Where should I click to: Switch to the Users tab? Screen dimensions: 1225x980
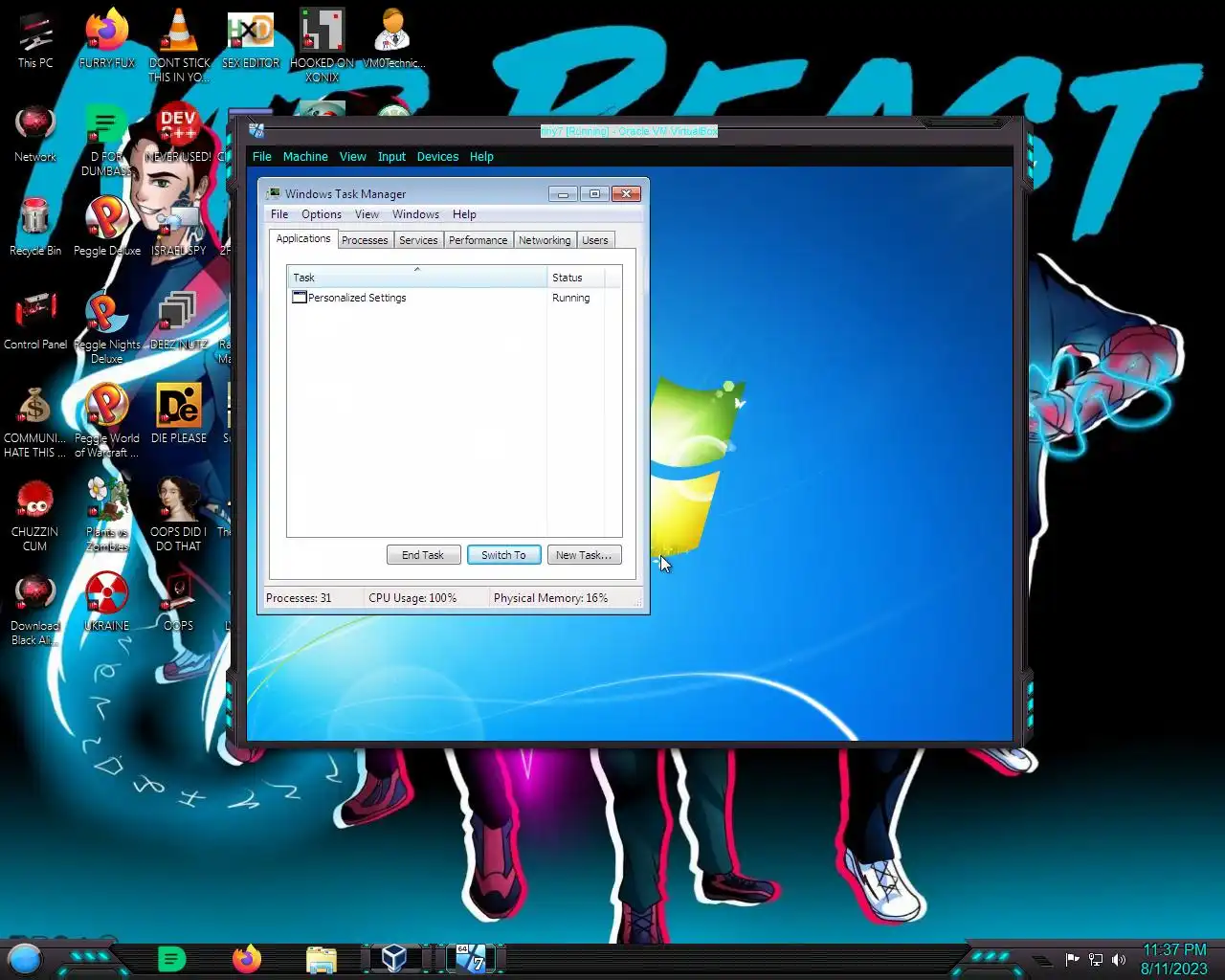pos(595,240)
